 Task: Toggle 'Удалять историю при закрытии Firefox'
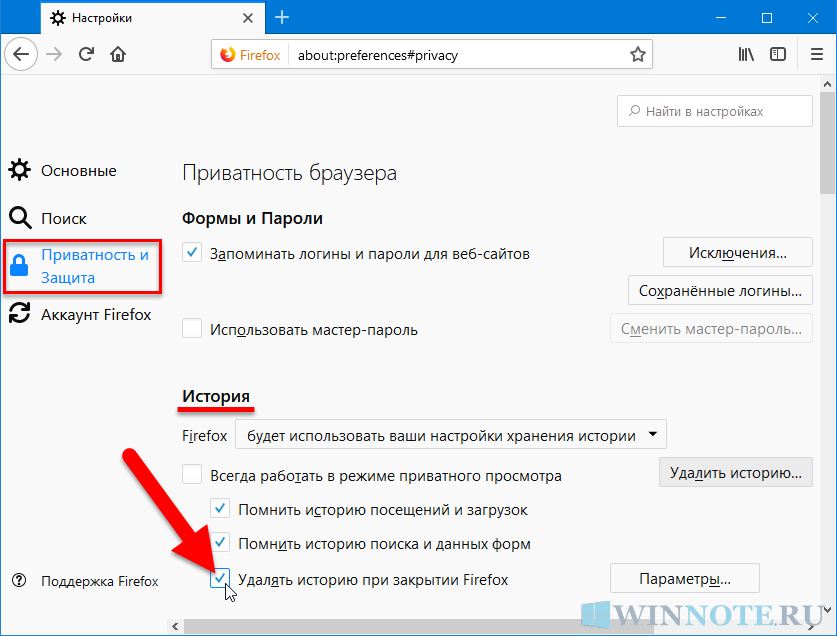[x=221, y=579]
